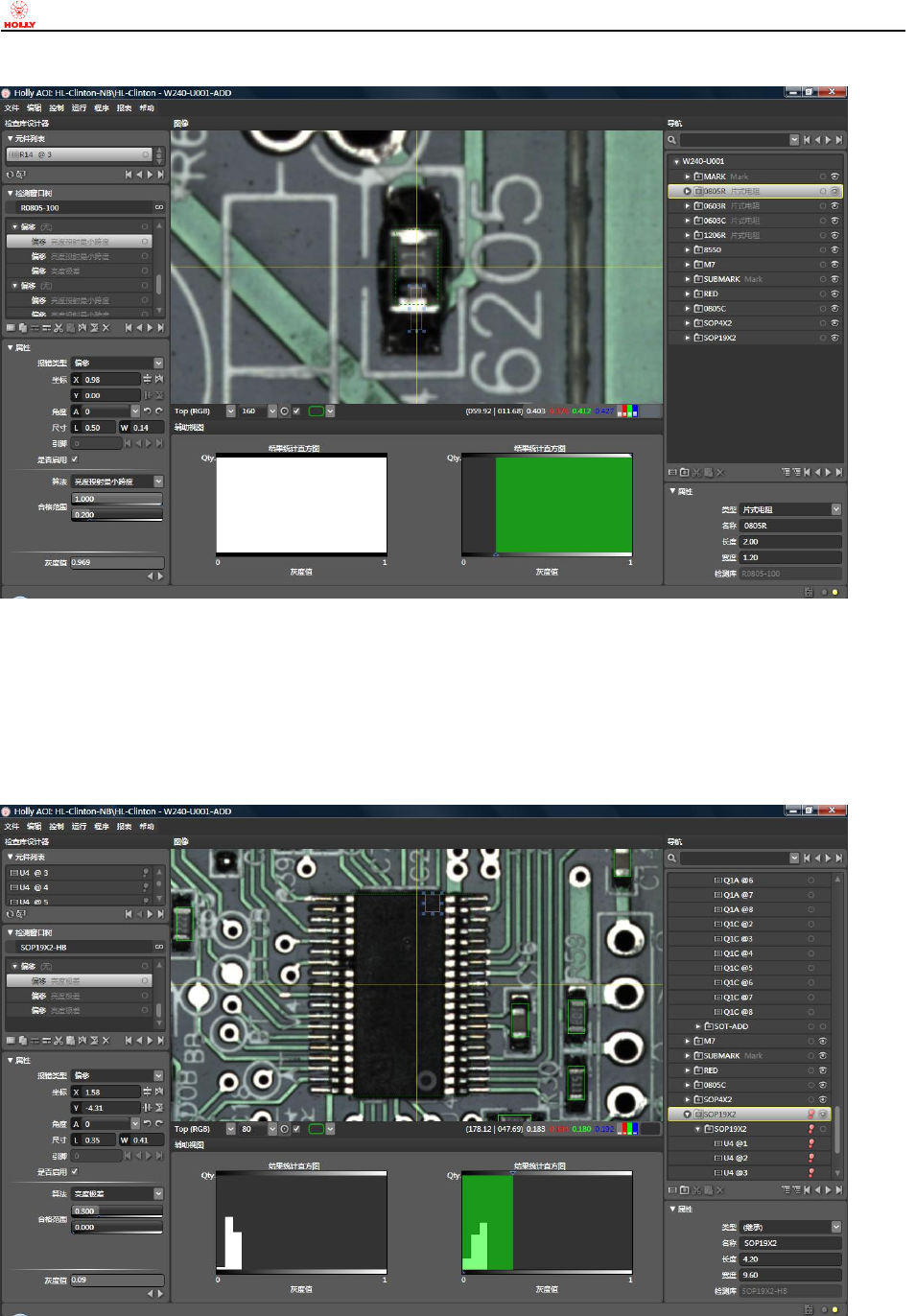Click the 0.969 gray value input field

[x=117, y=563]
